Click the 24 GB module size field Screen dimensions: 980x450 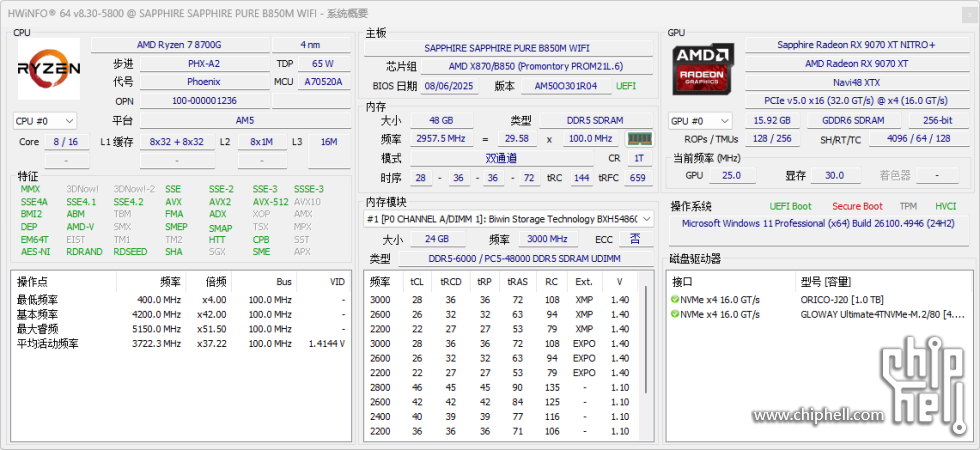(438, 239)
